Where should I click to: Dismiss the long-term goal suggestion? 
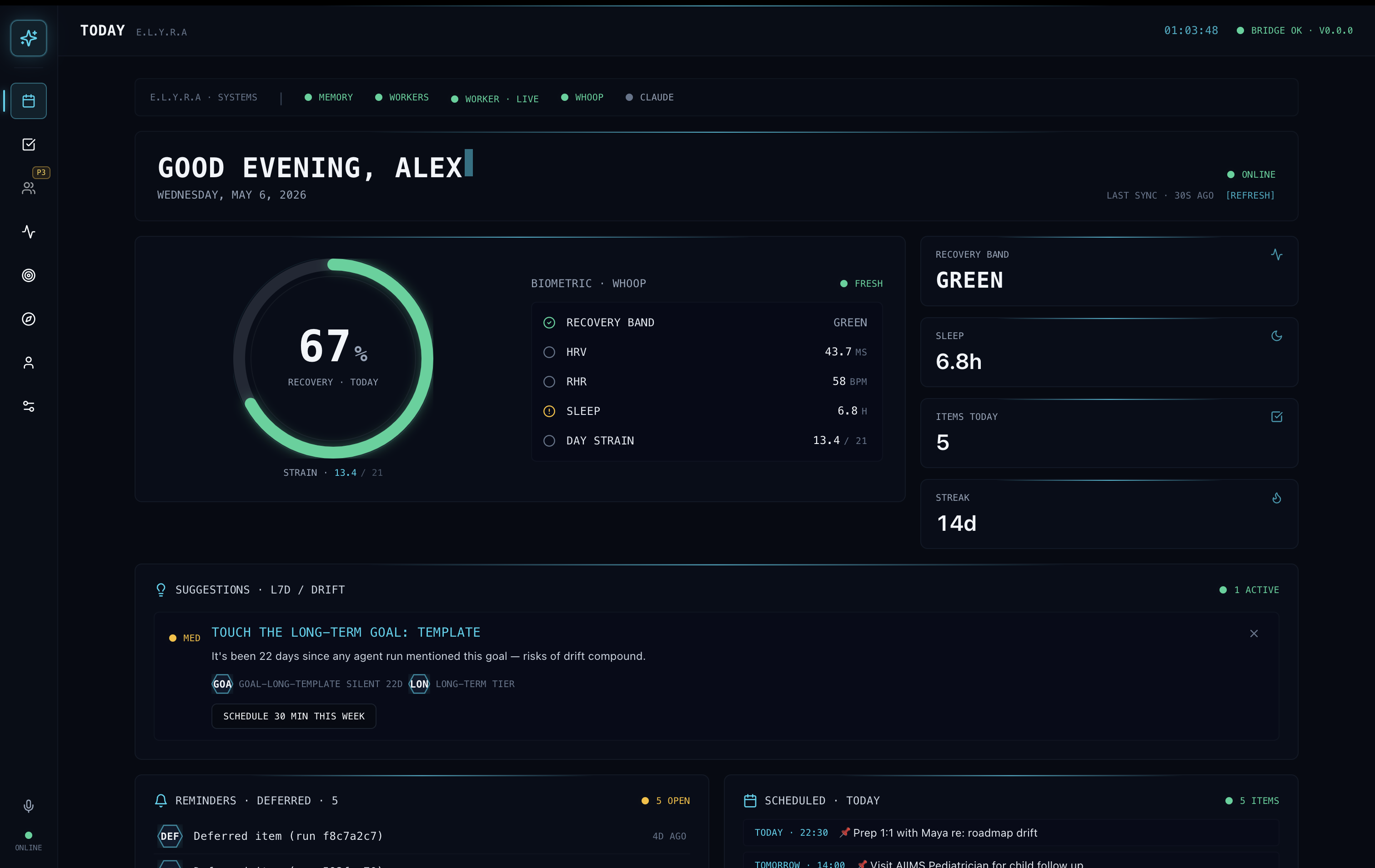click(x=1254, y=634)
